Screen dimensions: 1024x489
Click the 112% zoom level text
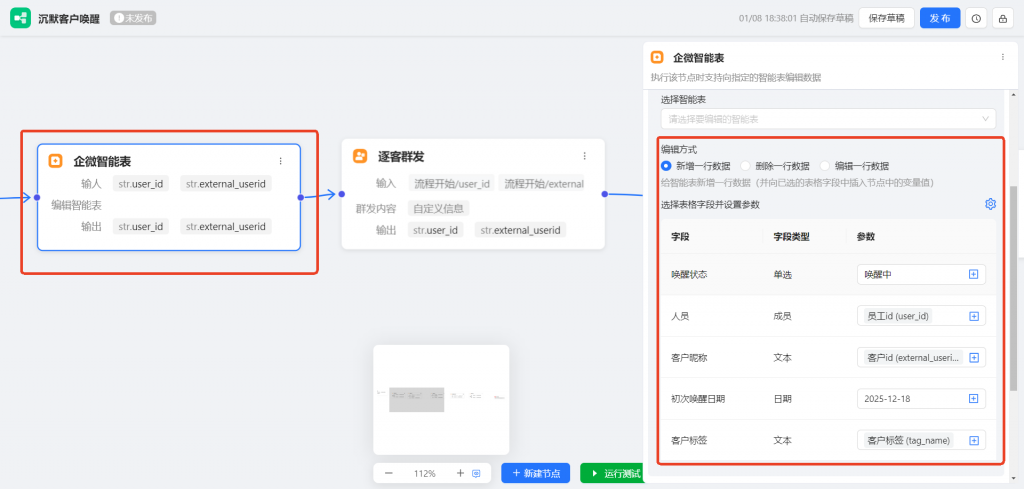pyautogui.click(x=424, y=473)
